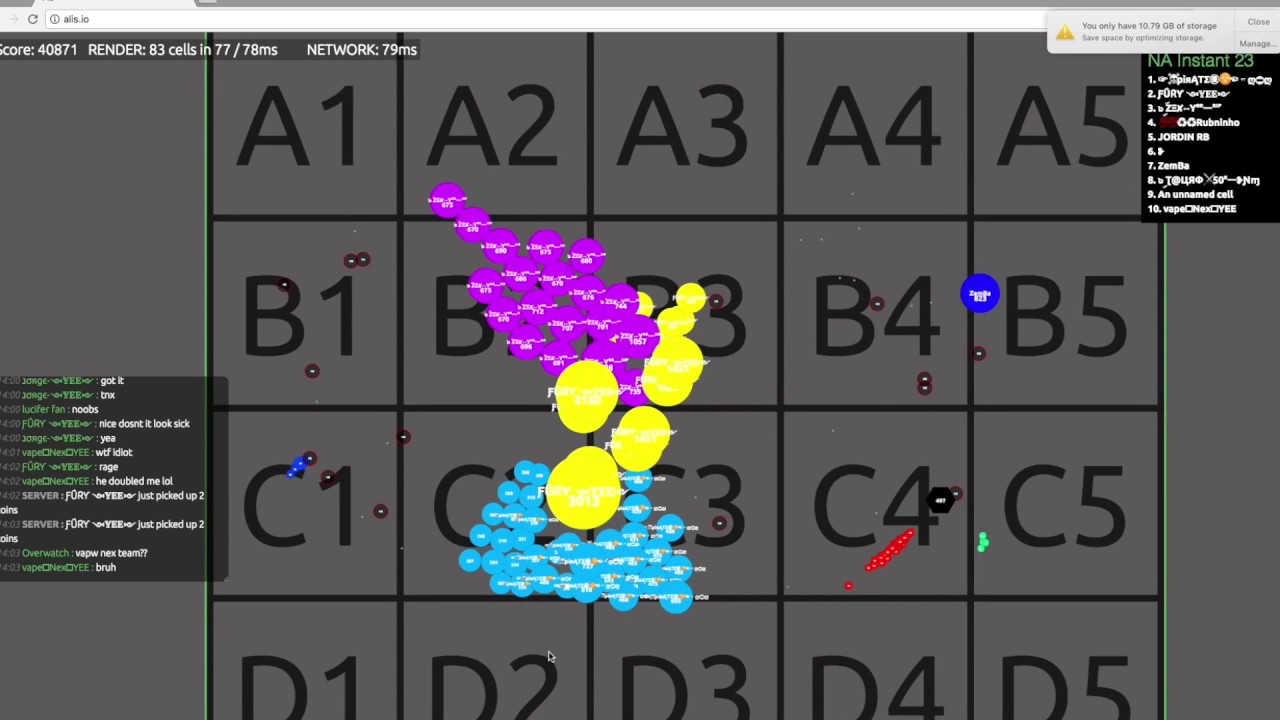Image resolution: width=1280 pixels, height=720 pixels.
Task: Click the blue ZemBa cell
Action: [x=980, y=294]
